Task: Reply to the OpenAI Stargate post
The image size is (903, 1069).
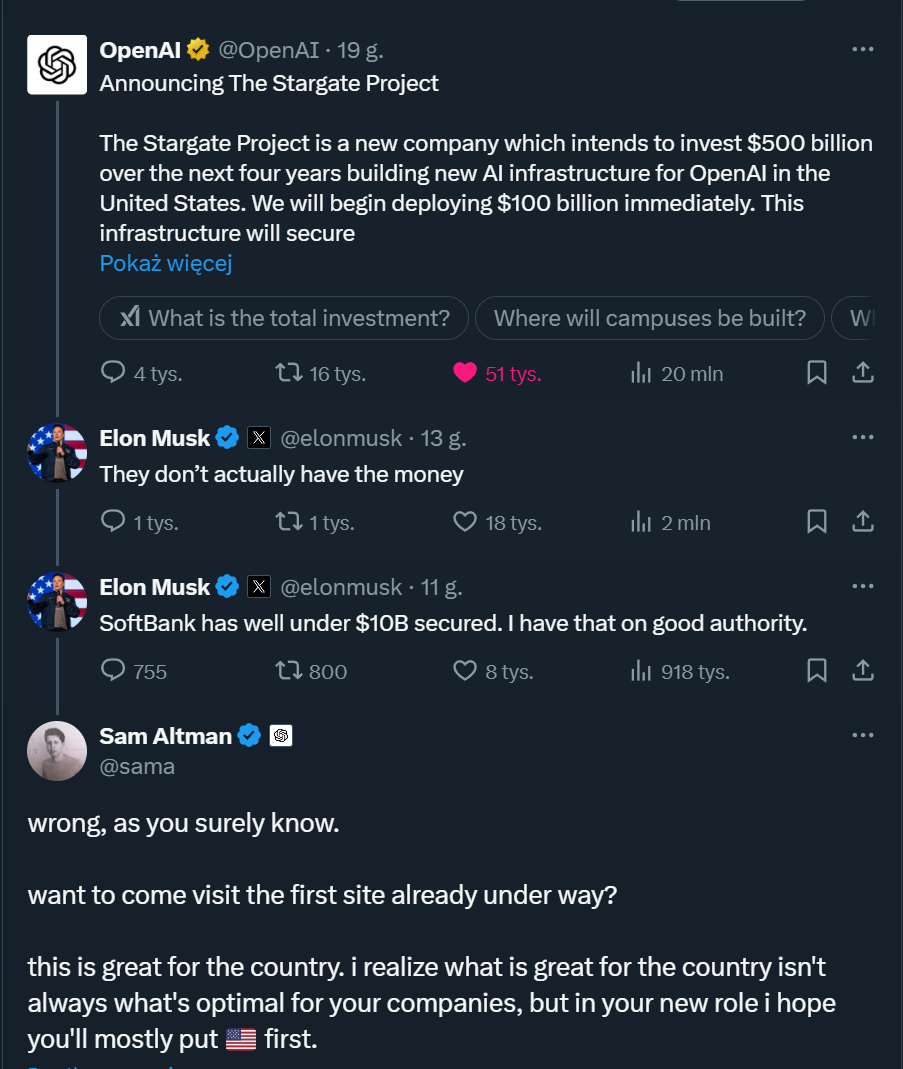Action: (114, 373)
